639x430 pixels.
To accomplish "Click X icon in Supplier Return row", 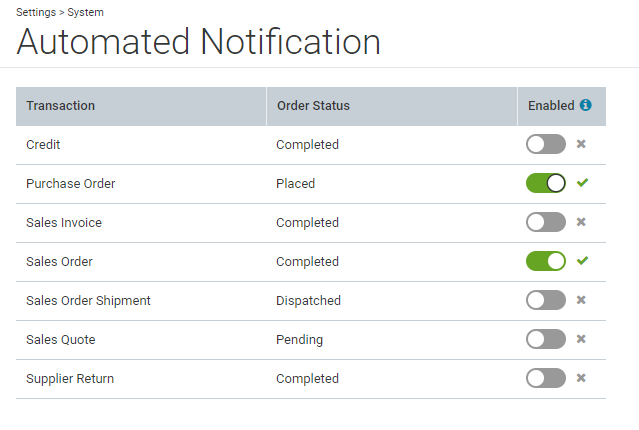I will coord(581,378).
